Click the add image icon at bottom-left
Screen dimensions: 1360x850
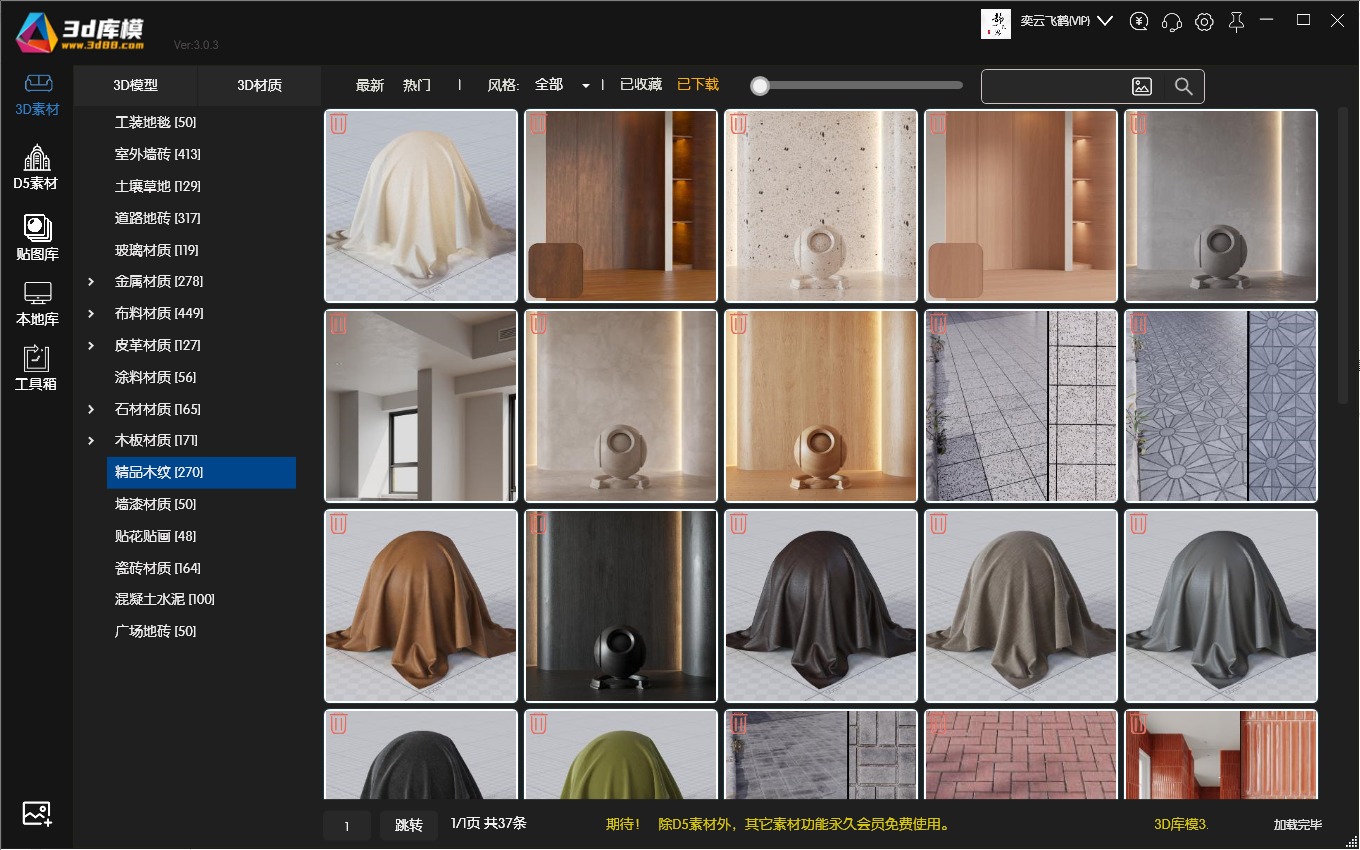click(x=37, y=814)
